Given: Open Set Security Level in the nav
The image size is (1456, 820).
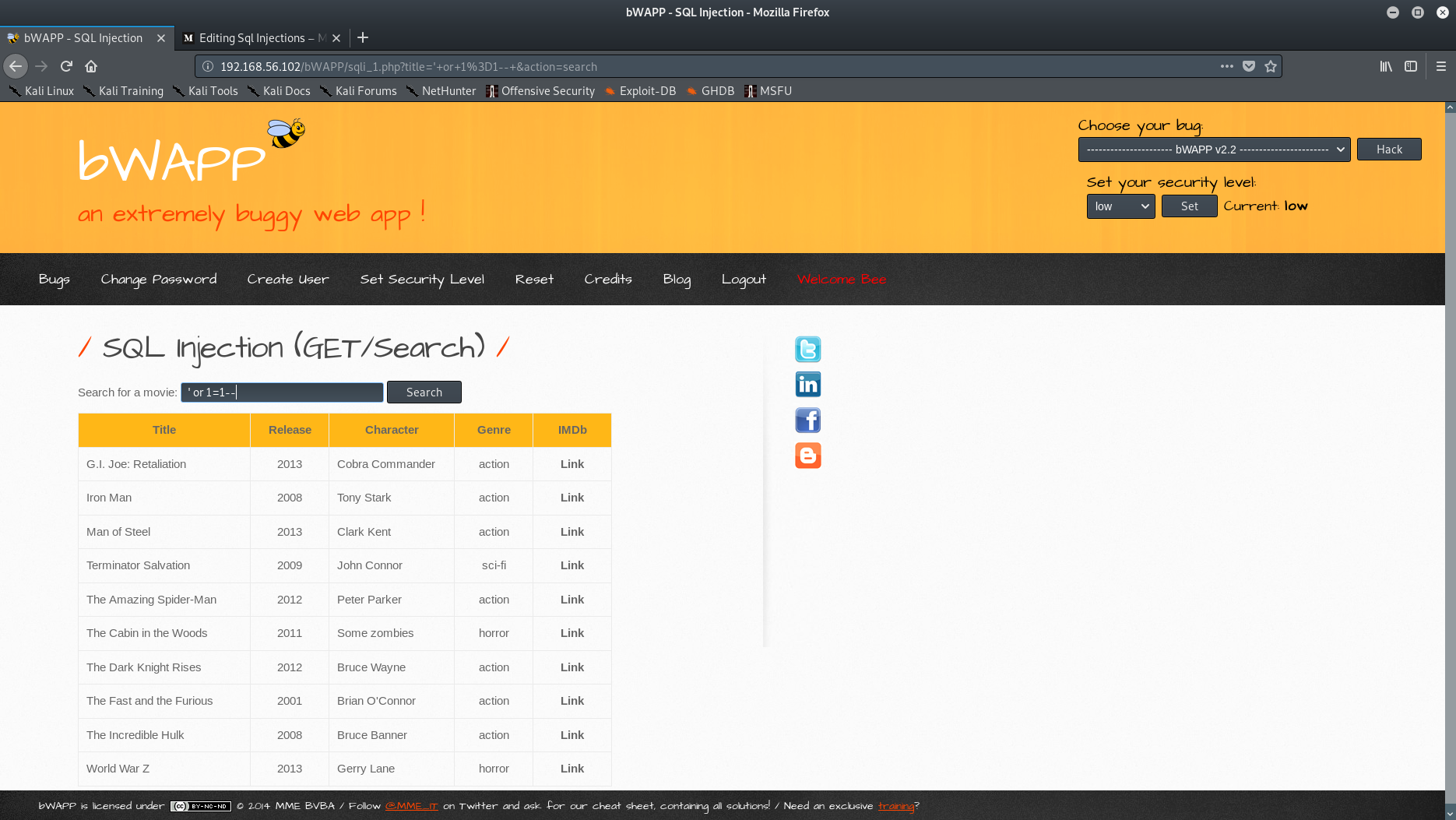Looking at the screenshot, I should (422, 279).
